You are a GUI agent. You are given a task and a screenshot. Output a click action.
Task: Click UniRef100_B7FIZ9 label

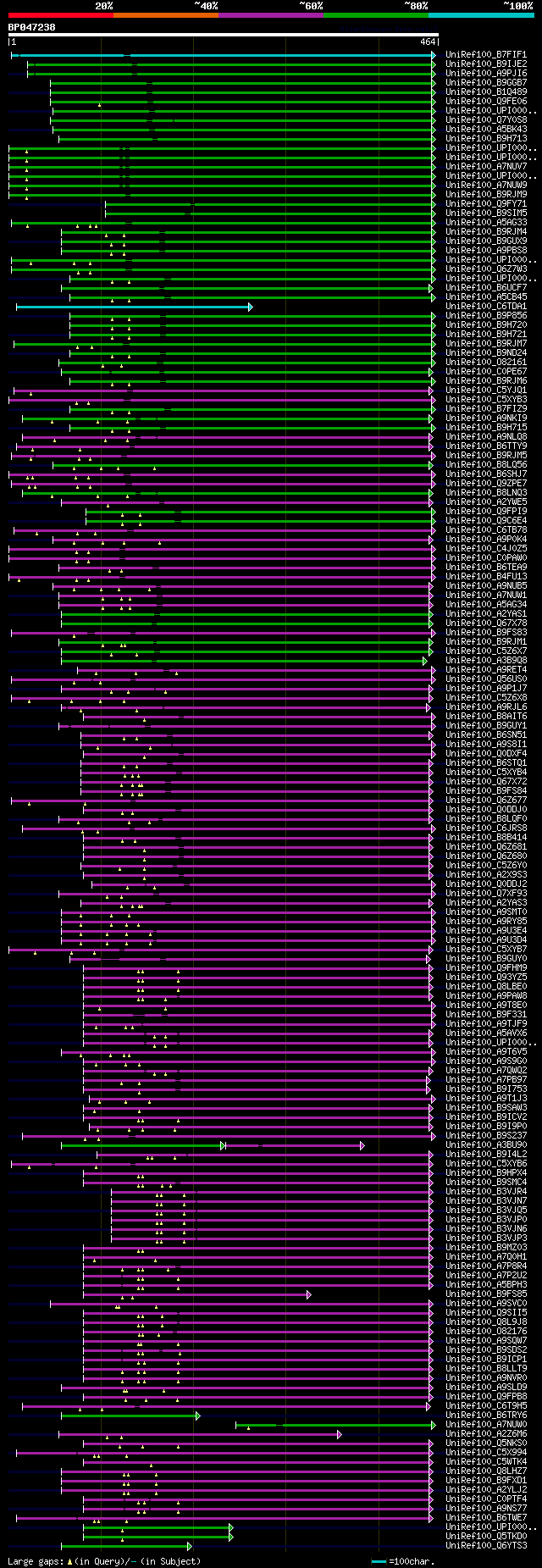pyautogui.click(x=486, y=409)
